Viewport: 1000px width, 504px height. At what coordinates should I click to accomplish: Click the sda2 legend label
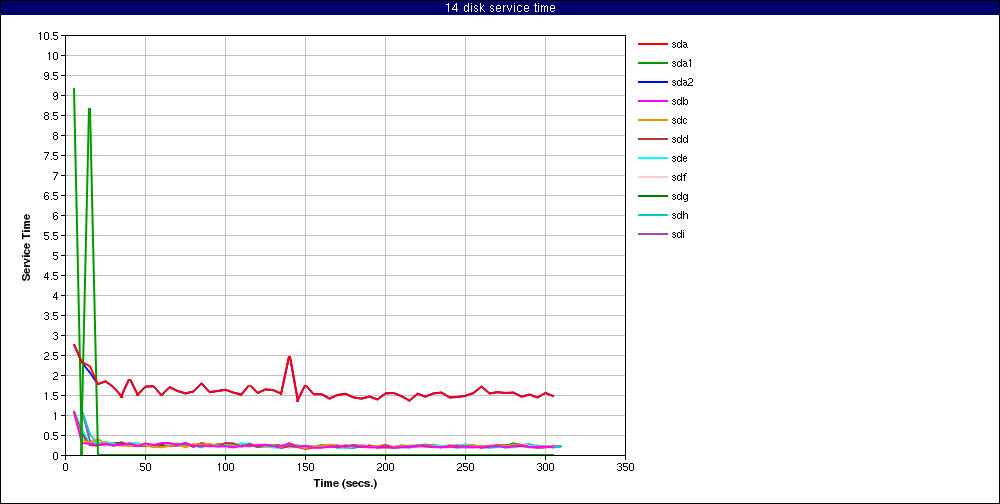click(x=682, y=82)
